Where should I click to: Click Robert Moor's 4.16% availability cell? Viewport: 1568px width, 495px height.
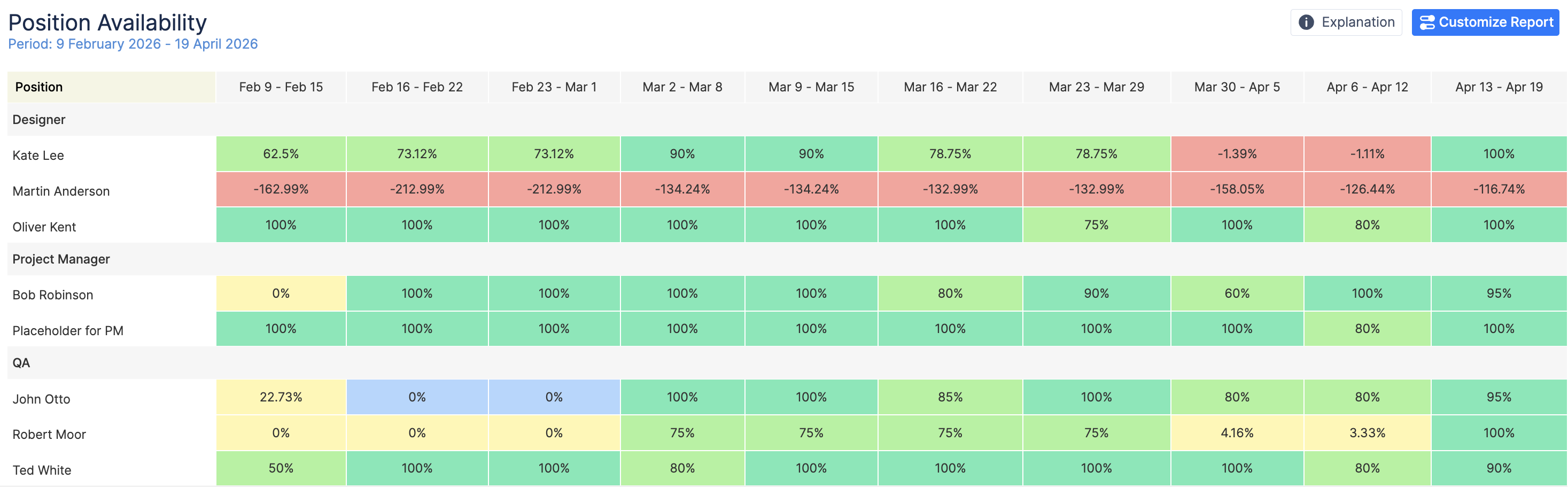[x=1236, y=433]
